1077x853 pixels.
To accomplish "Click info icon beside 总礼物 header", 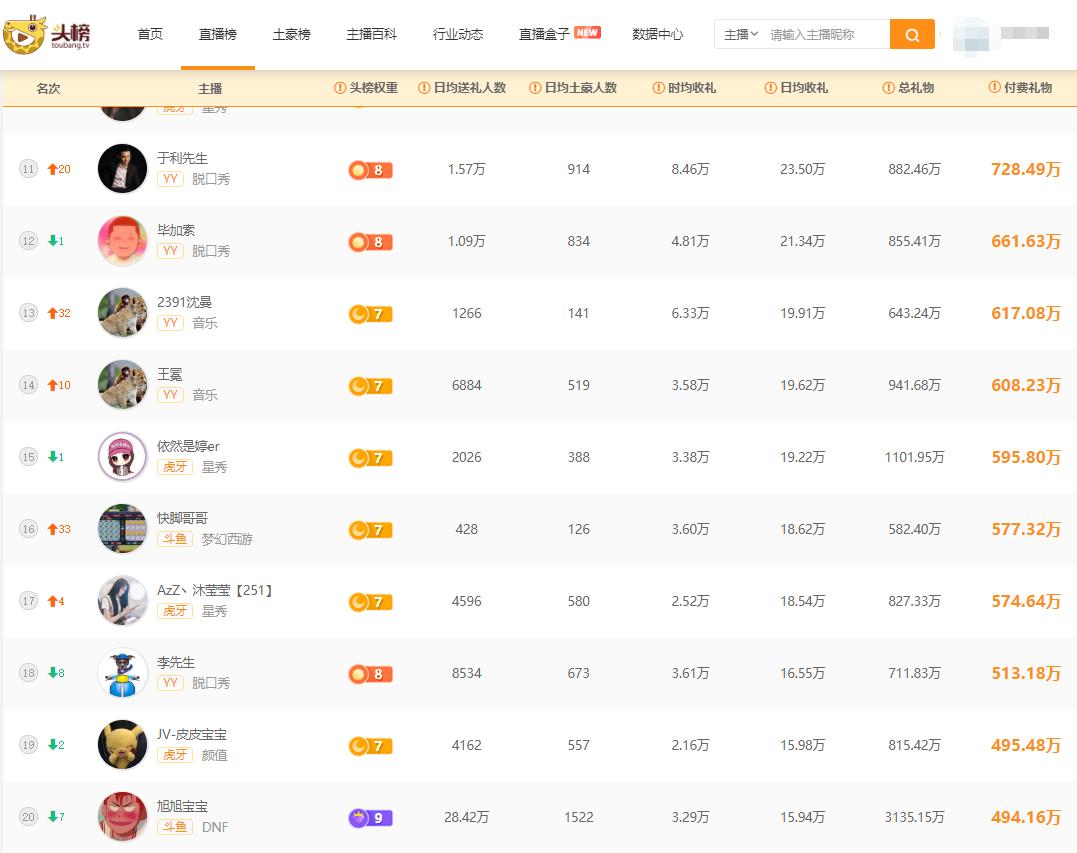I will coord(888,88).
